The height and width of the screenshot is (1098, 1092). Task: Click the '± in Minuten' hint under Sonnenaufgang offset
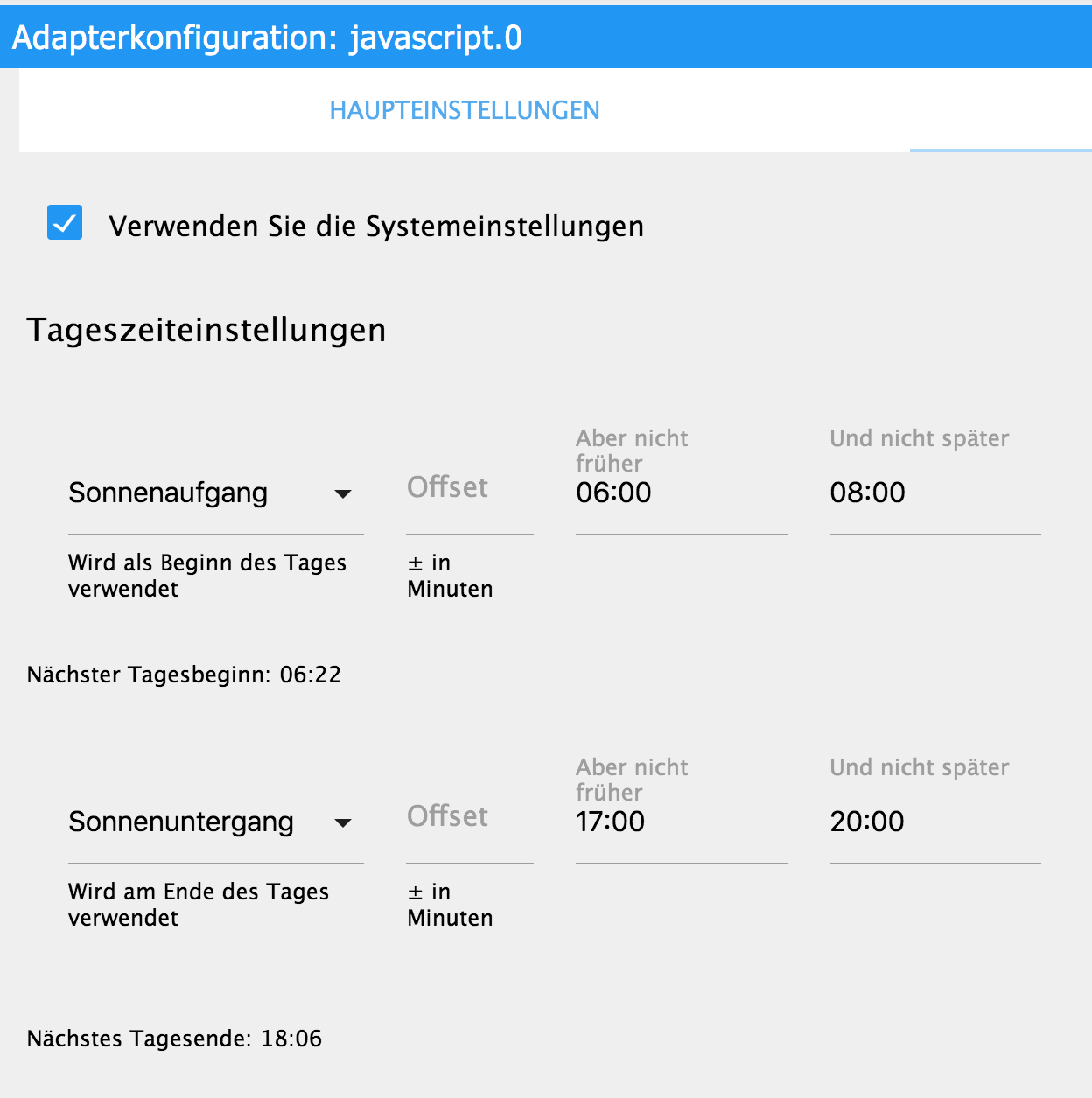pos(450,575)
